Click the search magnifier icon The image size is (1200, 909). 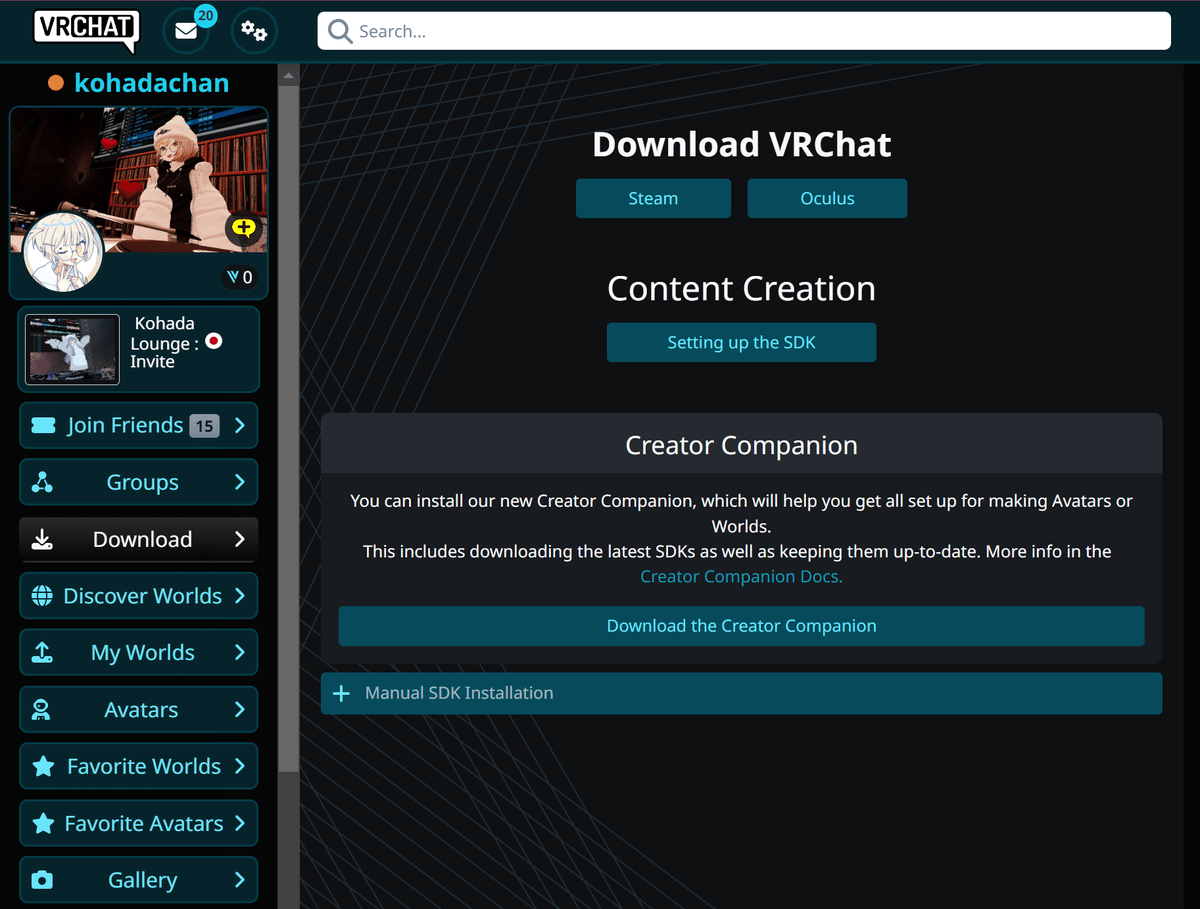click(341, 31)
